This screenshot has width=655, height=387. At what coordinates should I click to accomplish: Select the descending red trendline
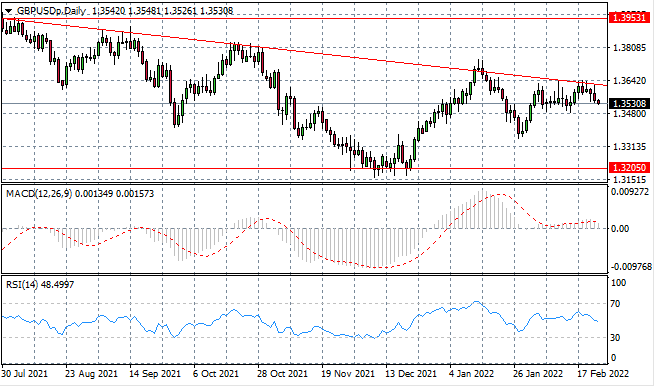point(305,52)
